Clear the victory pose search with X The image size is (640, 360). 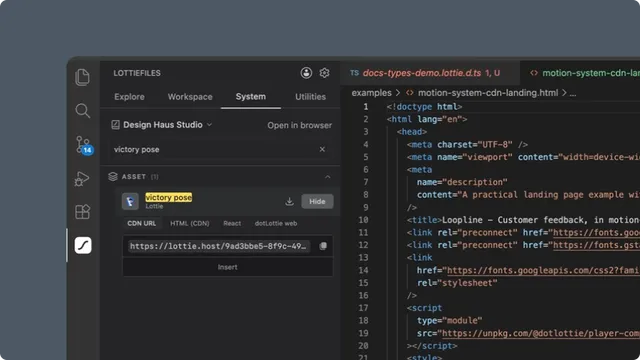pyautogui.click(x=322, y=149)
